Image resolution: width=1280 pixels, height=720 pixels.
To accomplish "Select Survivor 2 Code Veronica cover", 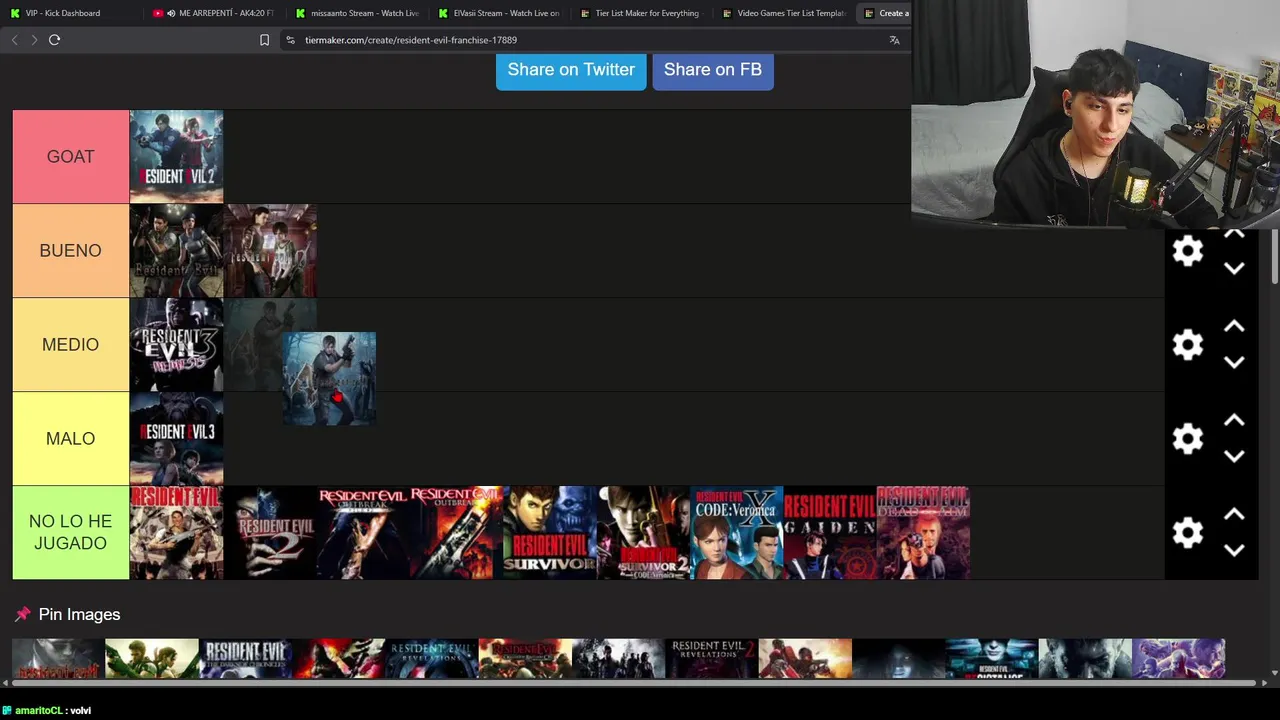I will pos(643,533).
